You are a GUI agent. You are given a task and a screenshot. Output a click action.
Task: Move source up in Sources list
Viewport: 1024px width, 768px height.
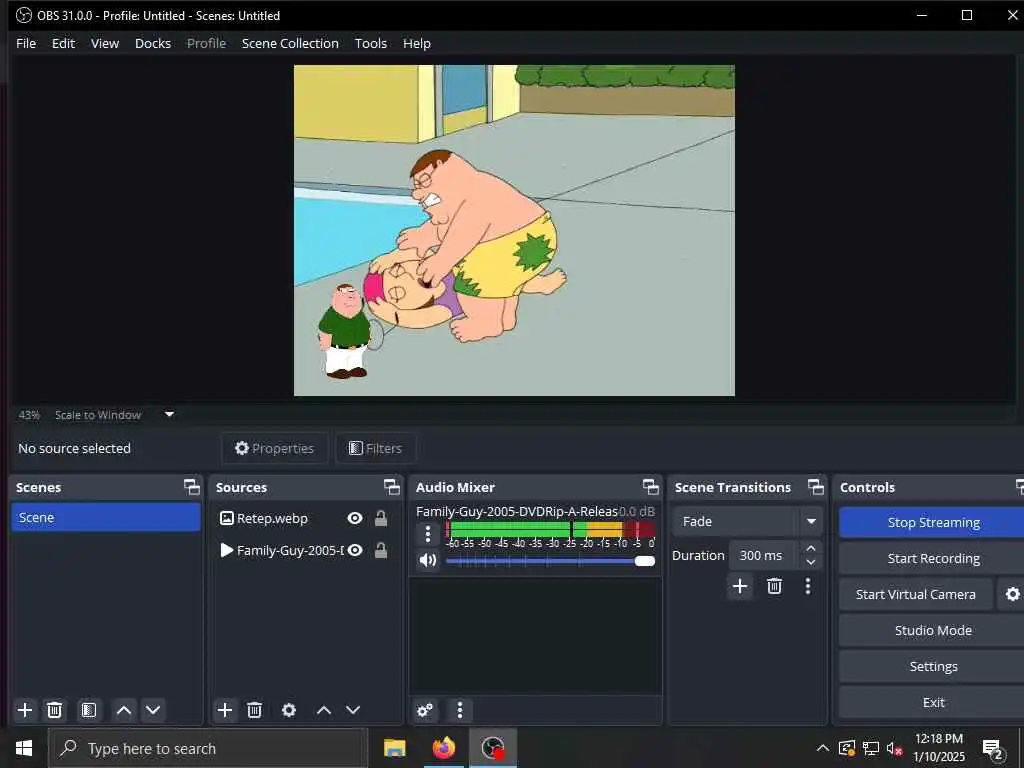(x=324, y=710)
